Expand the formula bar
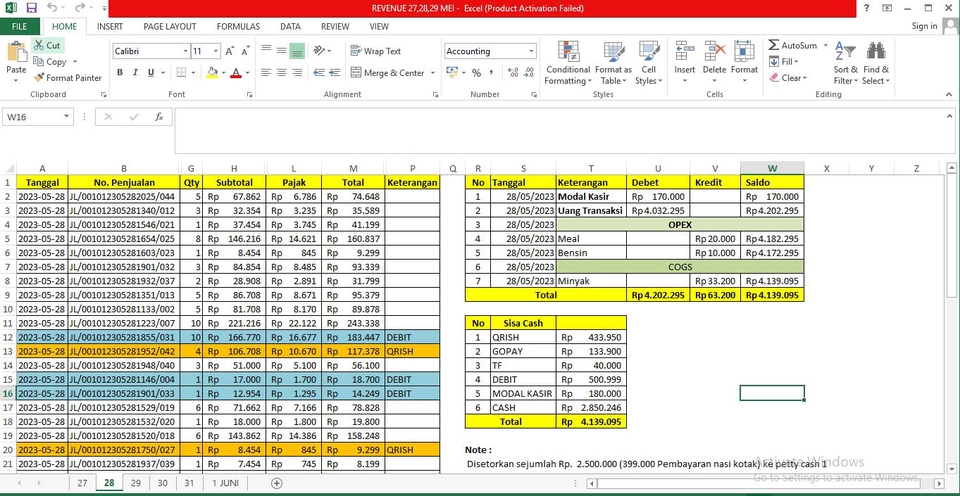The image size is (960, 496). tap(950, 116)
